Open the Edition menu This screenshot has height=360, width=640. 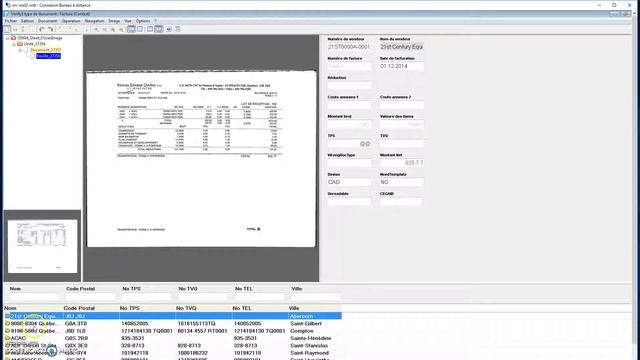[27, 21]
